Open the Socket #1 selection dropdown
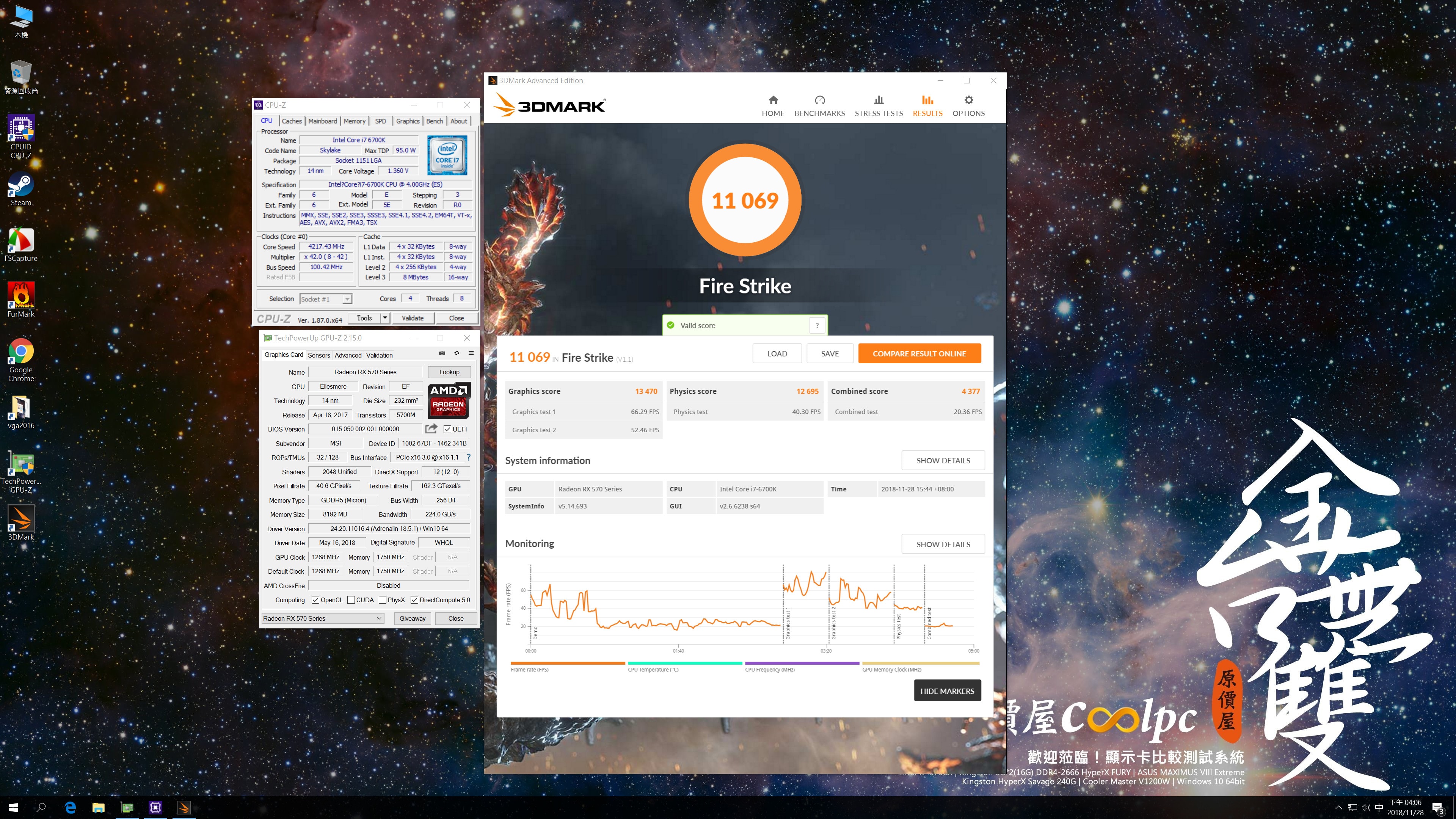The height and width of the screenshot is (819, 1456). tap(326, 299)
